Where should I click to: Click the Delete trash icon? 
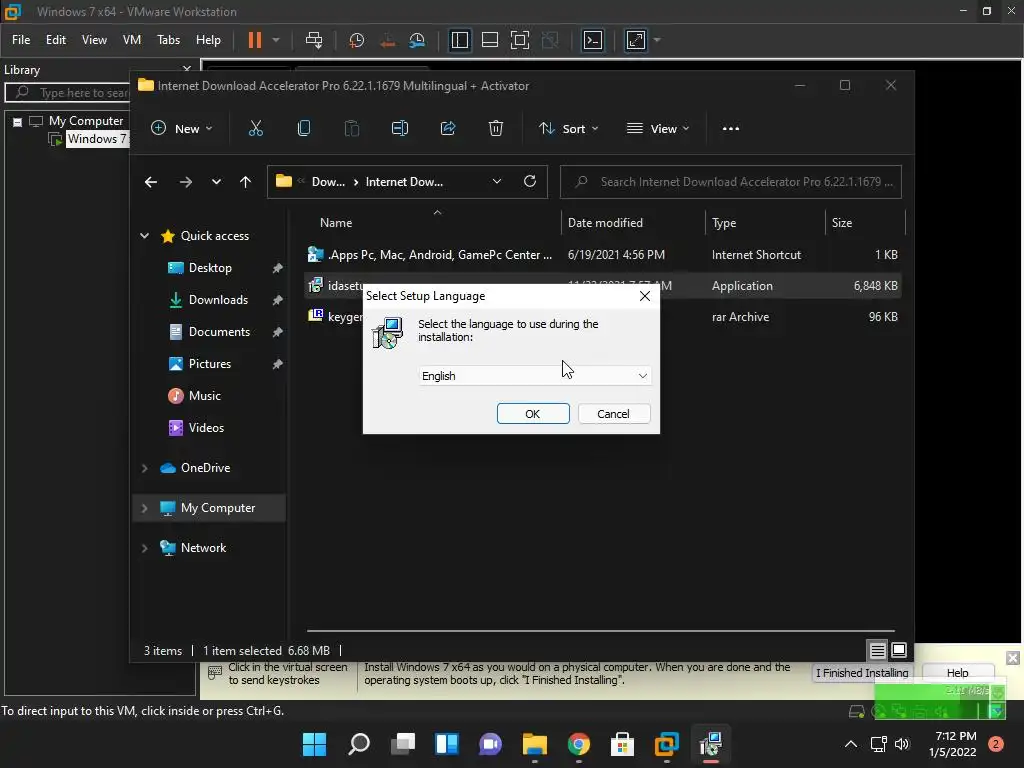pyautogui.click(x=496, y=129)
